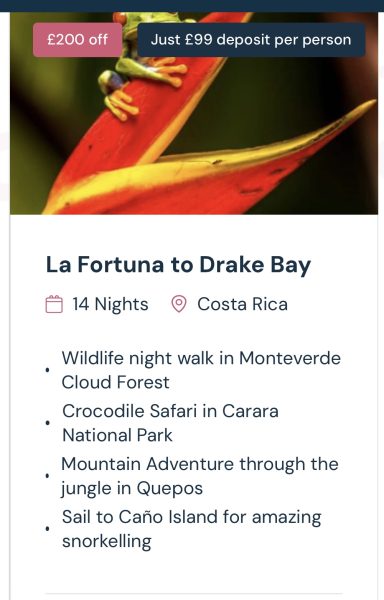Click the calendar icon beside 14 Nights

pyautogui.click(x=54, y=304)
